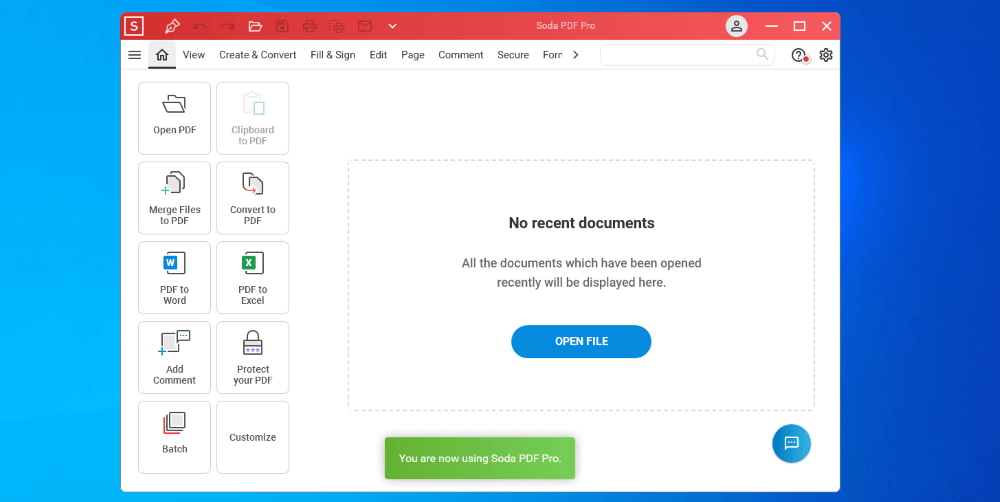Click inside the search input field
The image size is (1000, 502).
point(687,55)
